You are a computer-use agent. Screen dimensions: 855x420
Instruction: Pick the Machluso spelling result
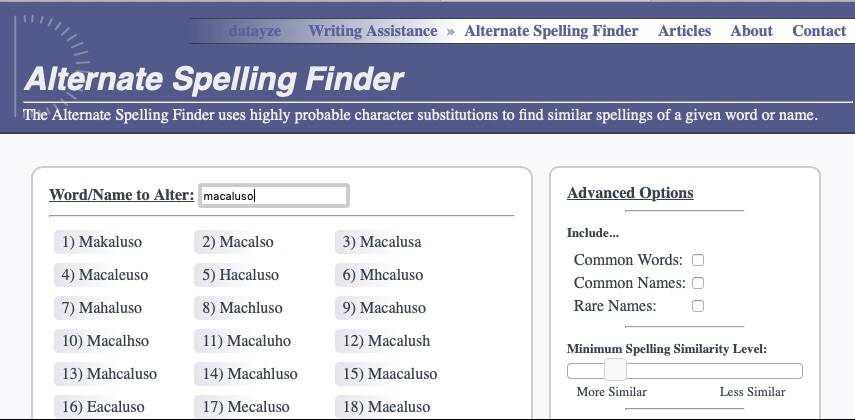[x=242, y=308]
